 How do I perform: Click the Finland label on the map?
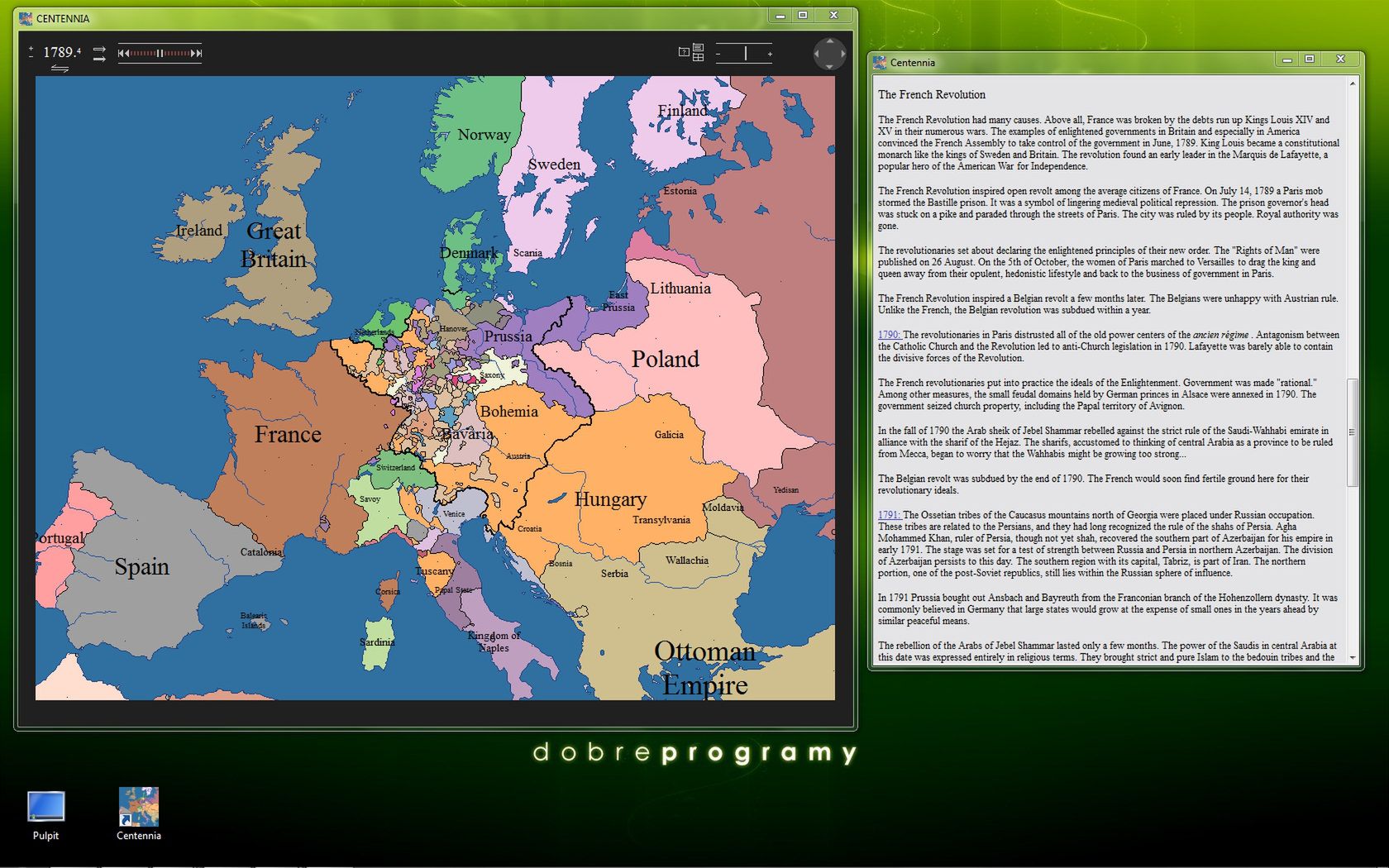coord(682,111)
